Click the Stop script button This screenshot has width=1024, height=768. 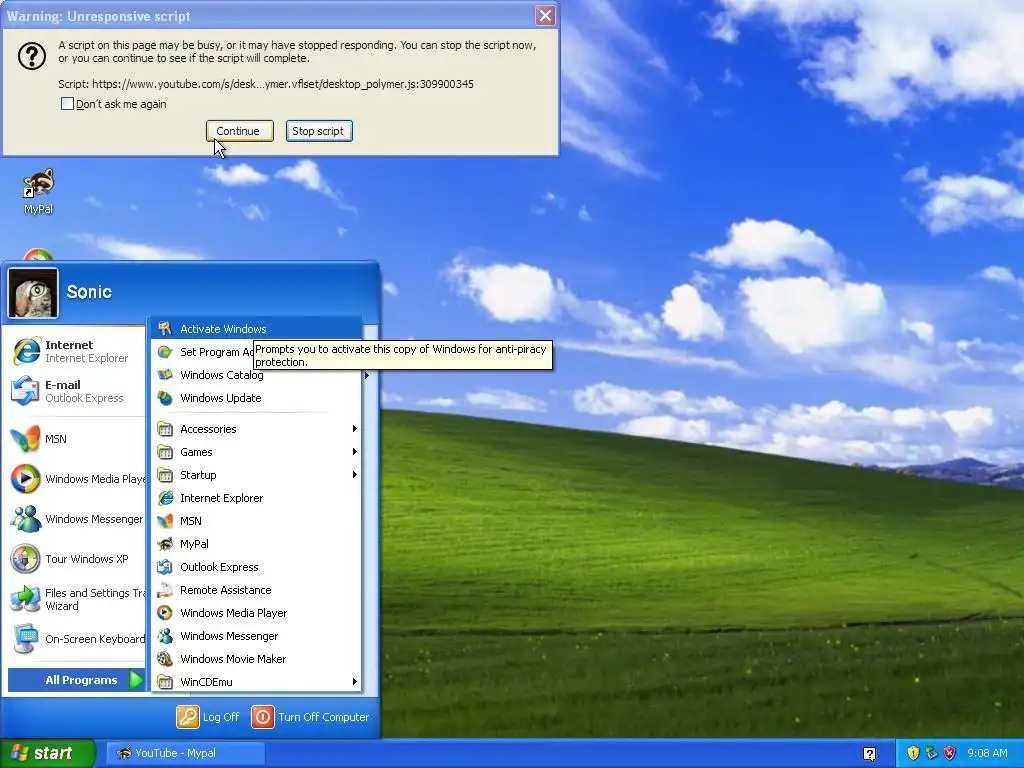pyautogui.click(x=319, y=131)
